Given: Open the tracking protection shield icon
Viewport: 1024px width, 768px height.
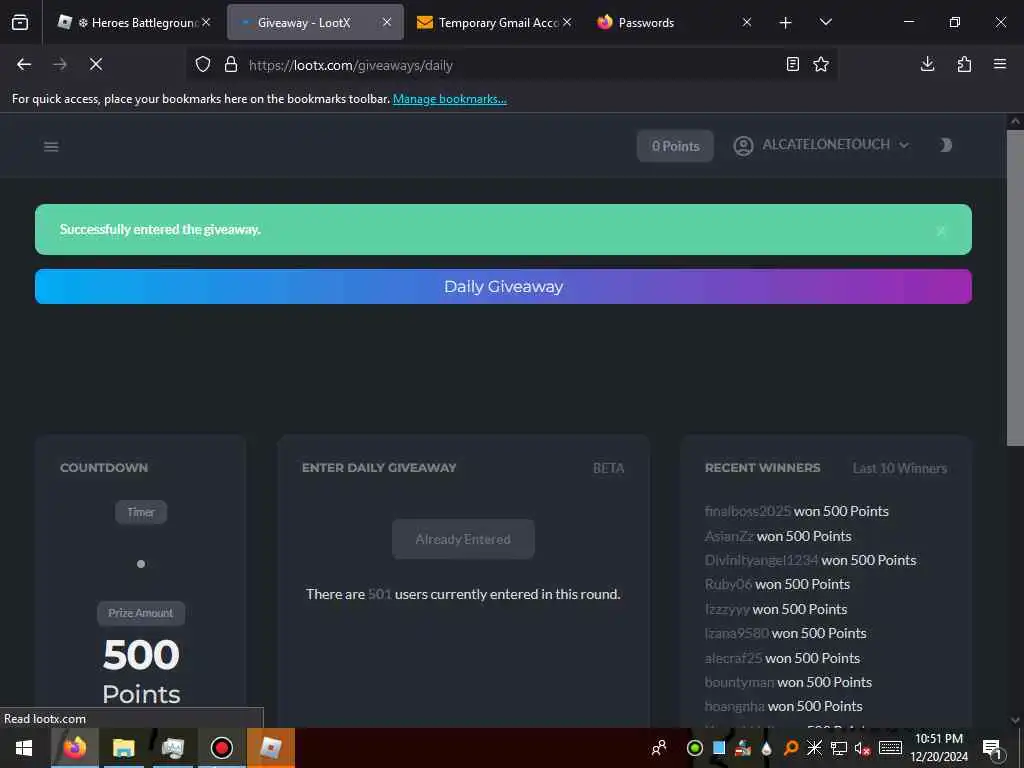Looking at the screenshot, I should click(203, 65).
